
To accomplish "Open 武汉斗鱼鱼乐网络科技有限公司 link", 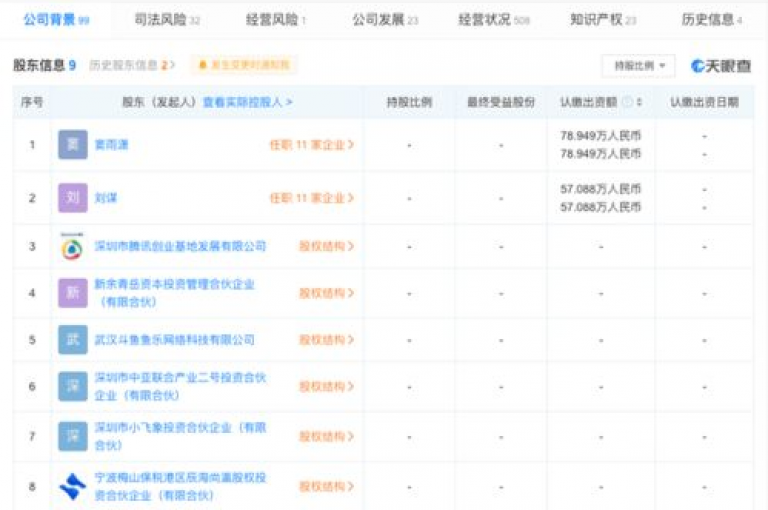I will [x=174, y=340].
